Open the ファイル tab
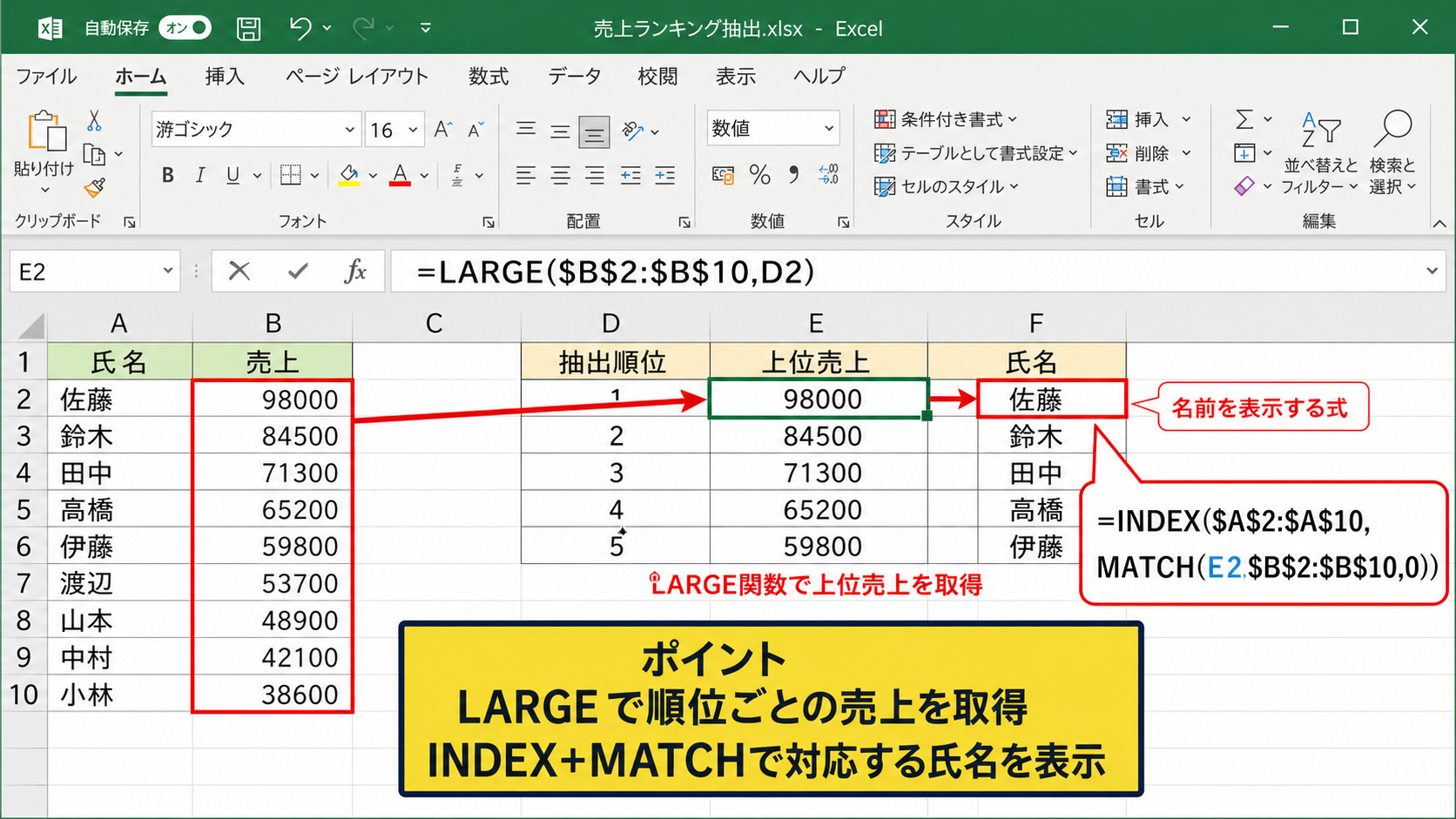The height and width of the screenshot is (819, 1456). [46, 77]
